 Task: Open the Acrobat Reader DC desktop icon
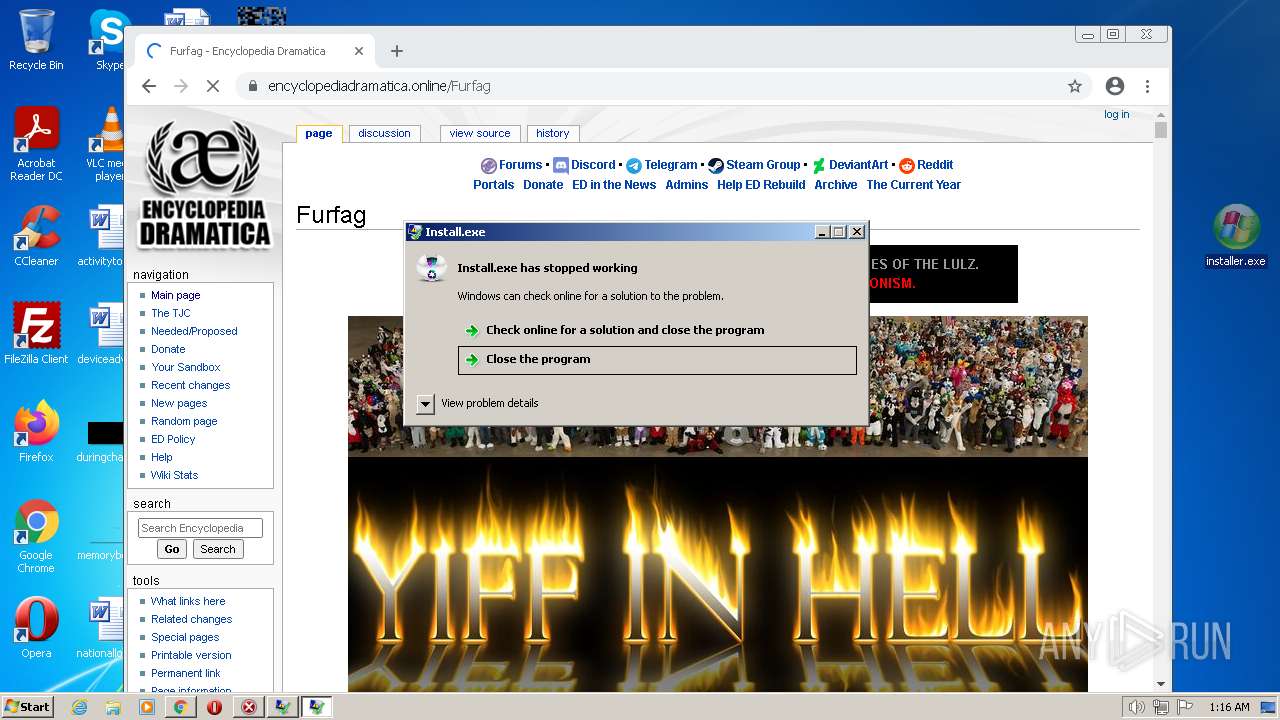coord(36,145)
